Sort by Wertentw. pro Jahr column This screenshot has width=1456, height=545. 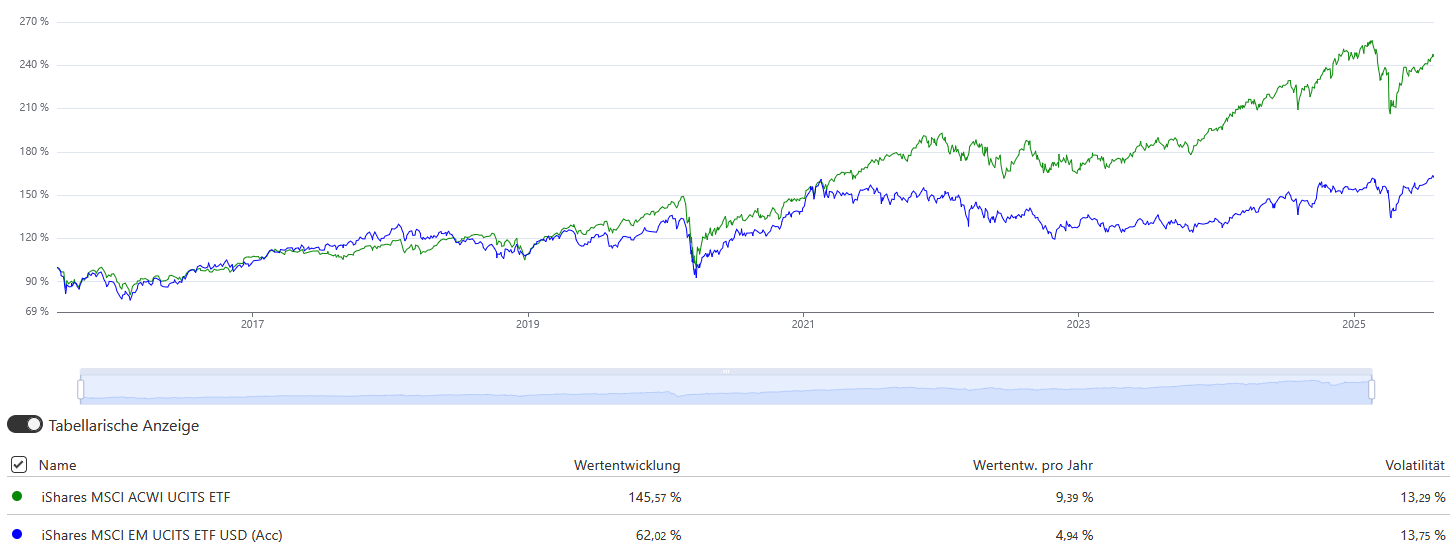[1033, 465]
